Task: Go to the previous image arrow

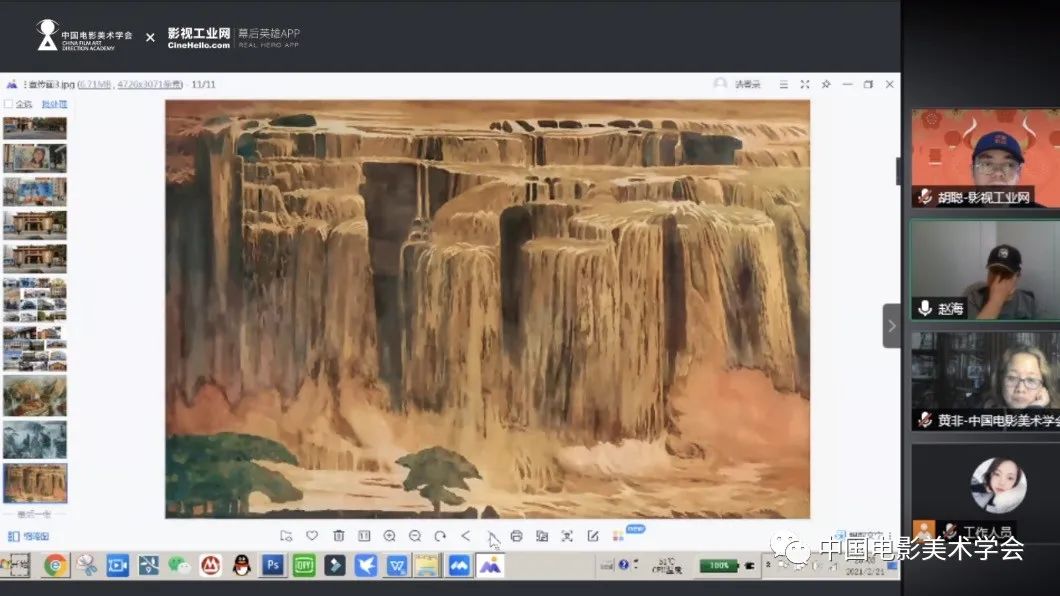Action: [x=465, y=536]
